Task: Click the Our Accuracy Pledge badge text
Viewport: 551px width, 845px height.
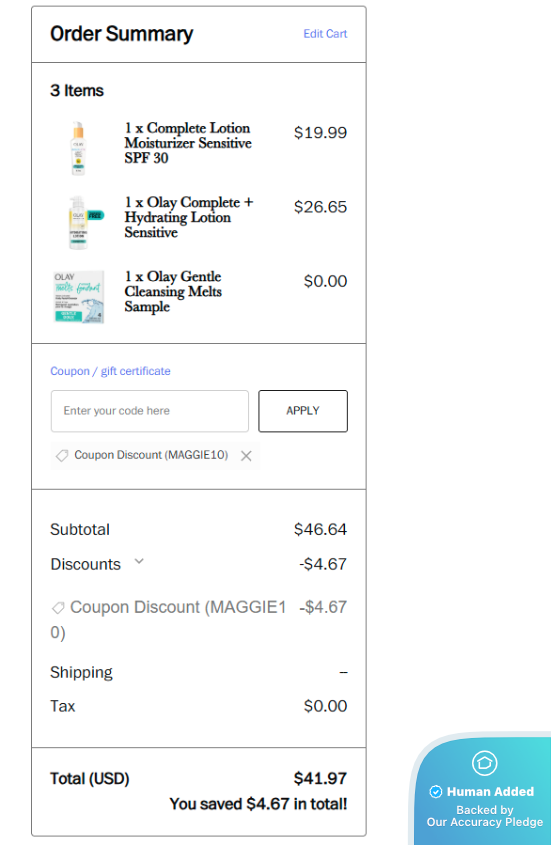Action: tap(485, 822)
